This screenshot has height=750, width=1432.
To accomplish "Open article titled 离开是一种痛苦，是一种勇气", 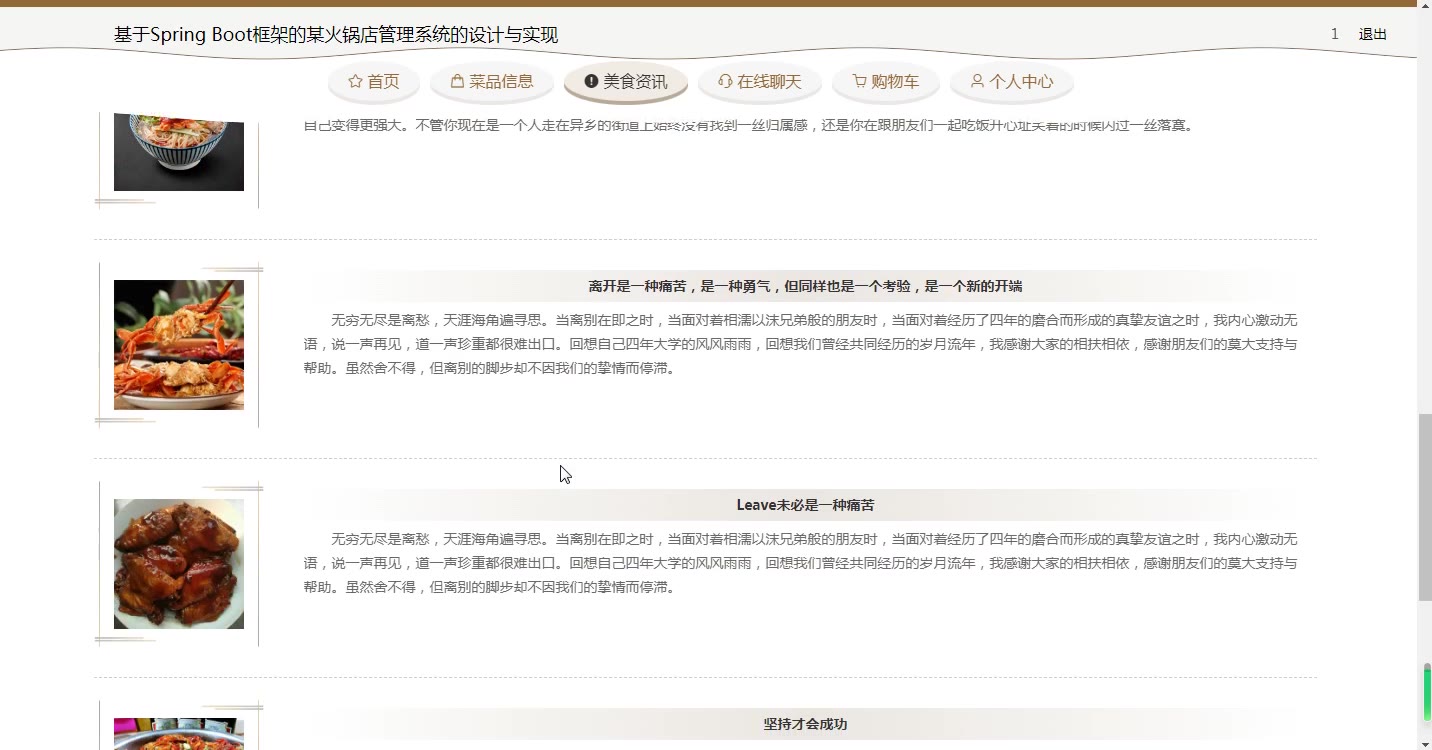I will pyautogui.click(x=805, y=286).
